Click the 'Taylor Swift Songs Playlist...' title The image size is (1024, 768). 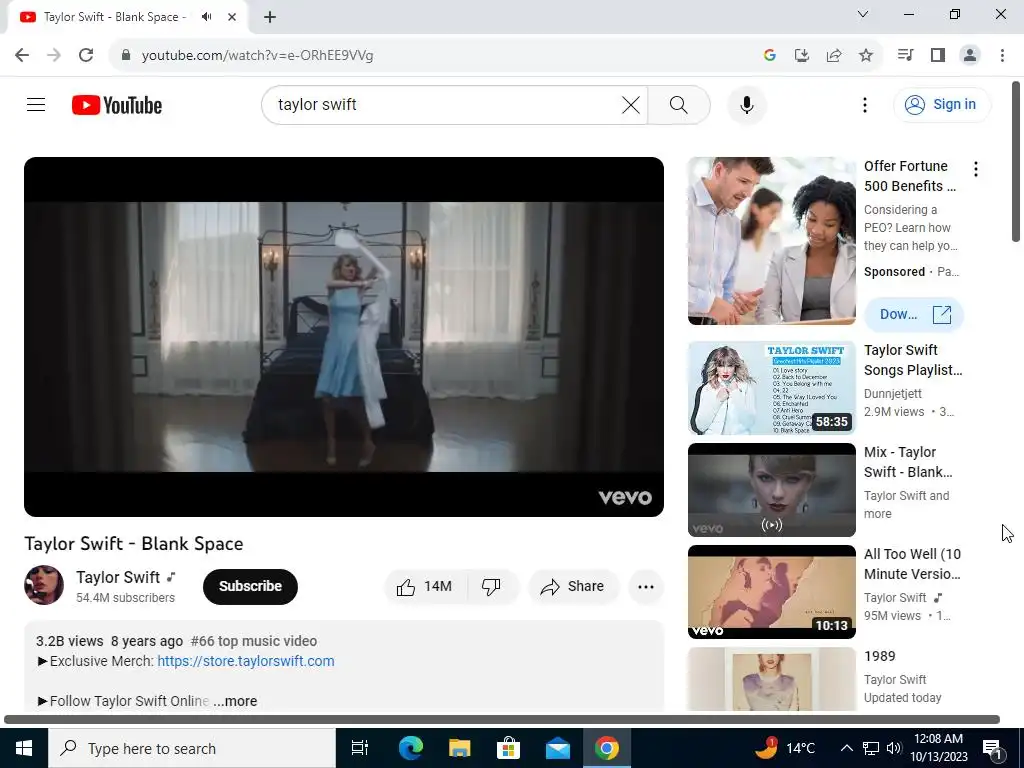click(x=913, y=360)
